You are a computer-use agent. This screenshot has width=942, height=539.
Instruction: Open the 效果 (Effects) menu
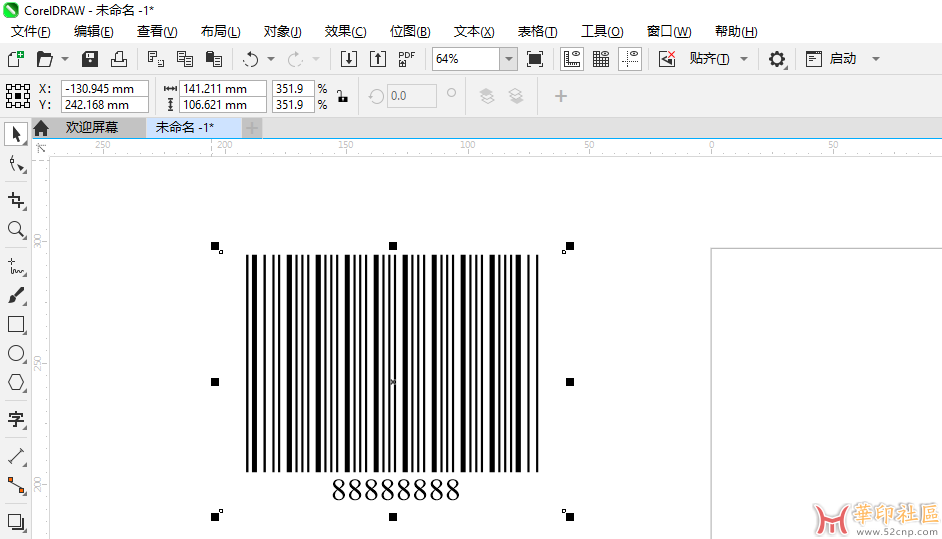345,31
